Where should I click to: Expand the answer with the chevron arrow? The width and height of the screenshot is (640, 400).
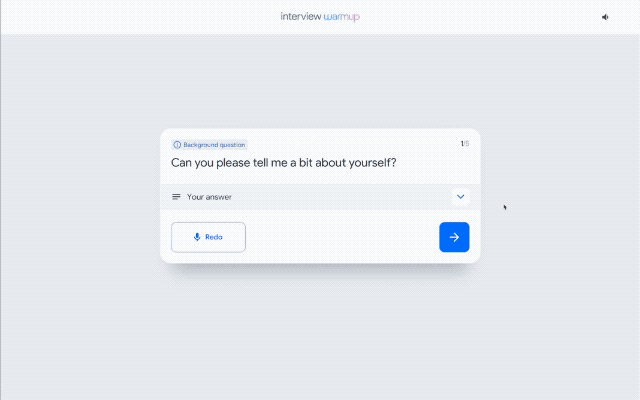[x=460, y=197]
